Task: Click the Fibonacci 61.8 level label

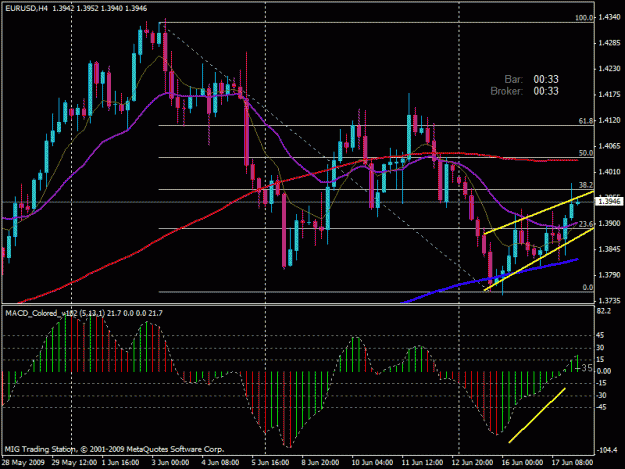Action: 586,121
